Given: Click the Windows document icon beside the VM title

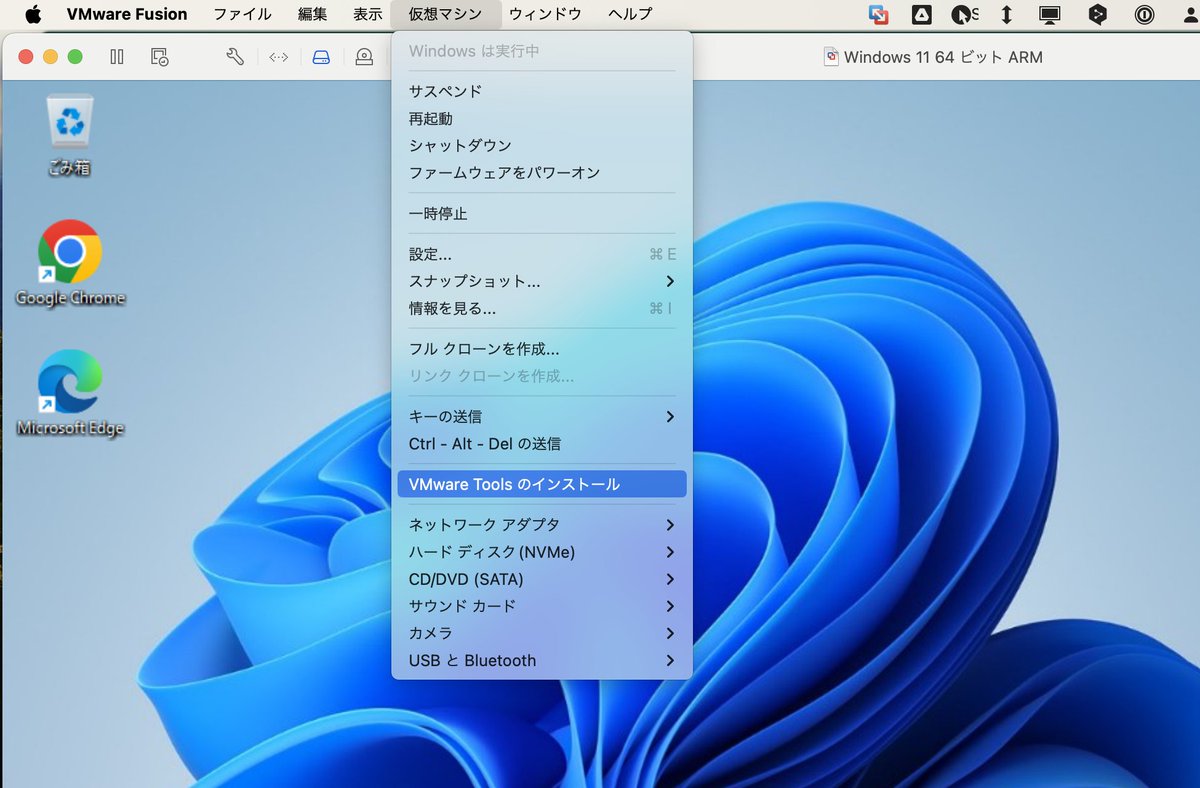Looking at the screenshot, I should coord(829,57).
